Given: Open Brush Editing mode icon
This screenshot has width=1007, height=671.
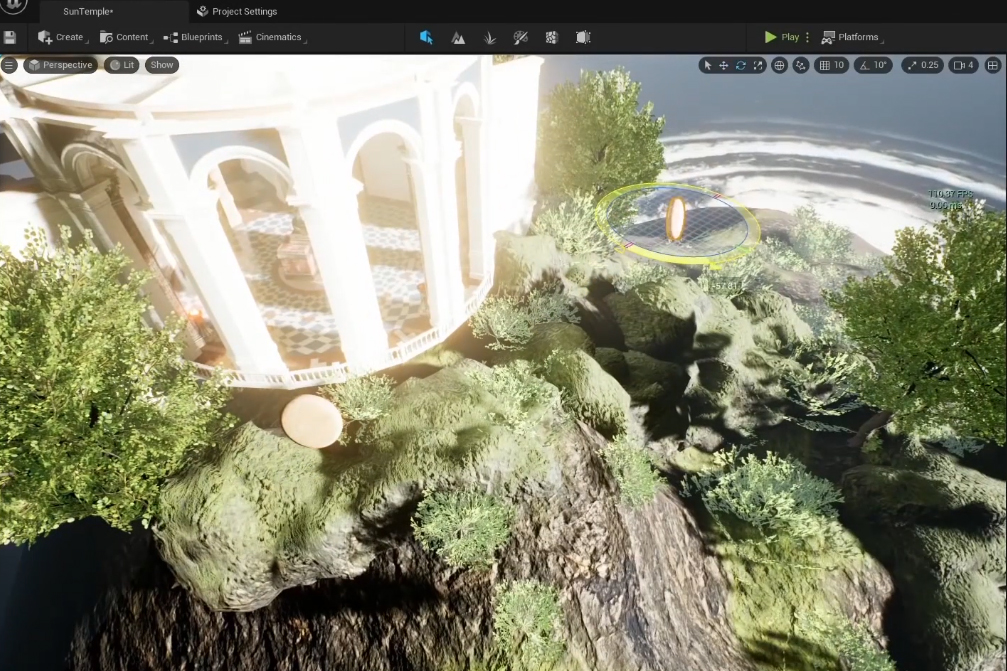Looking at the screenshot, I should [583, 37].
